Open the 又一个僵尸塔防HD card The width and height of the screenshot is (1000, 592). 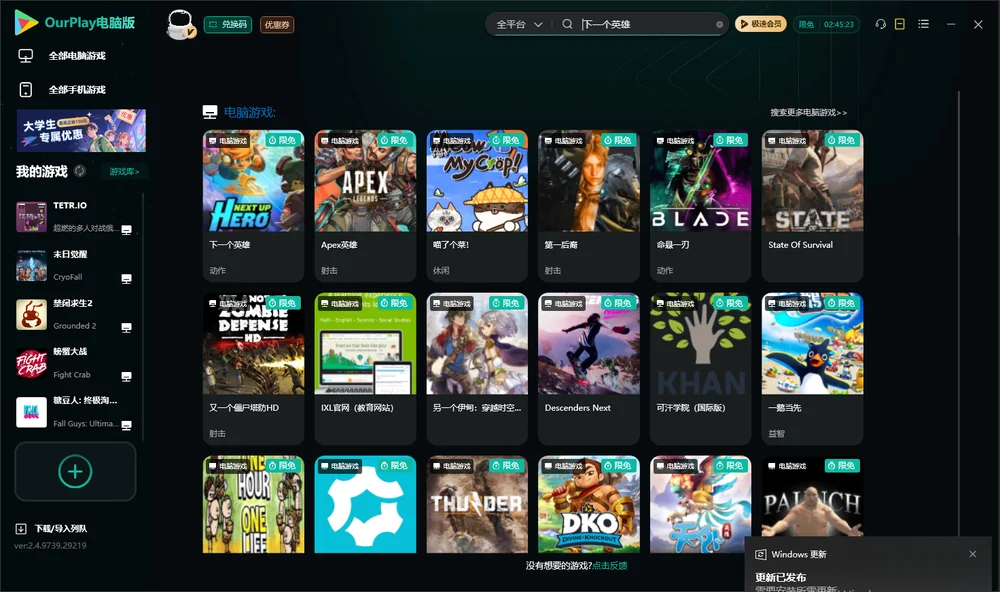tap(253, 368)
